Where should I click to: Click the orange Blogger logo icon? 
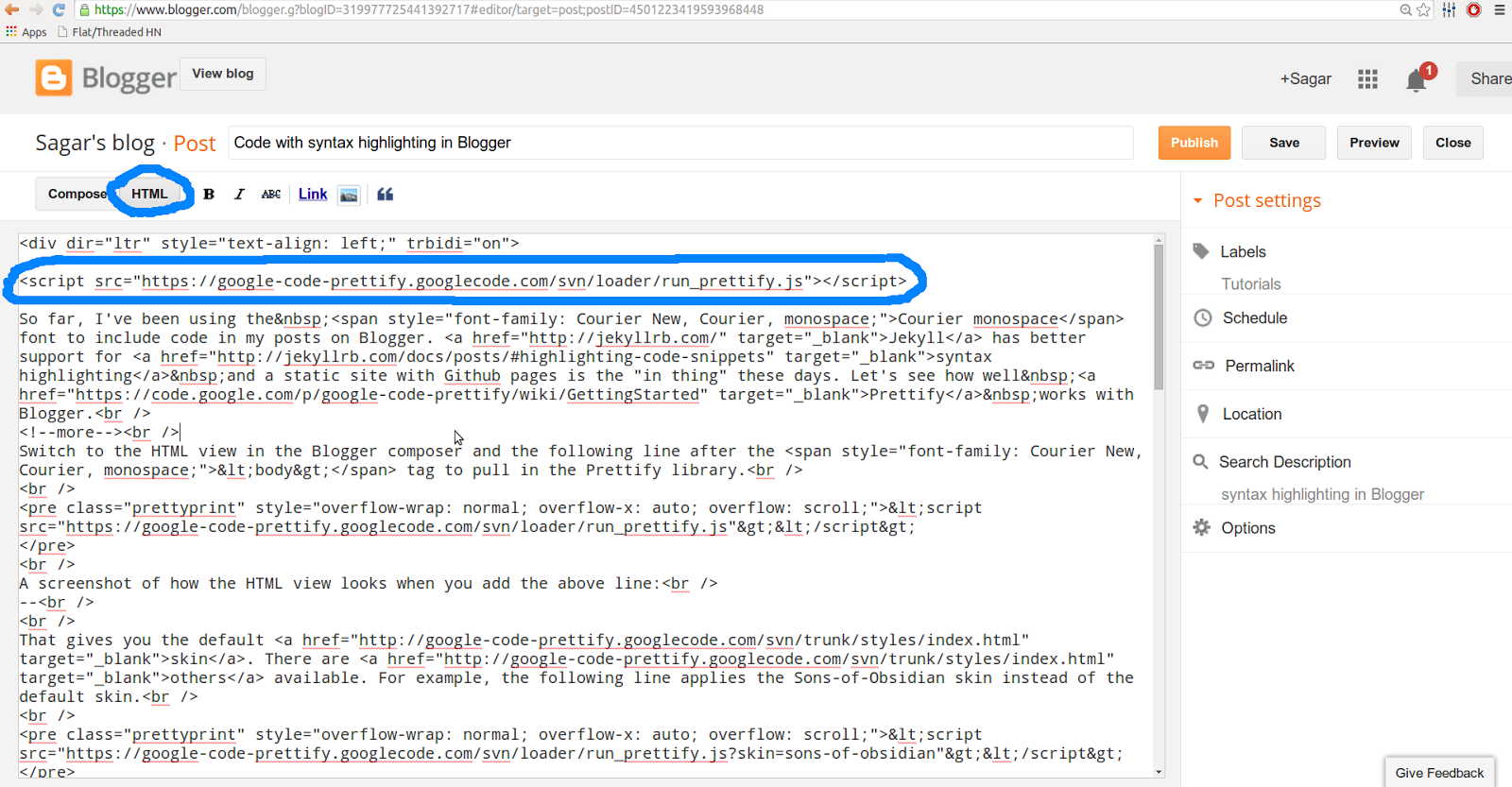54,77
